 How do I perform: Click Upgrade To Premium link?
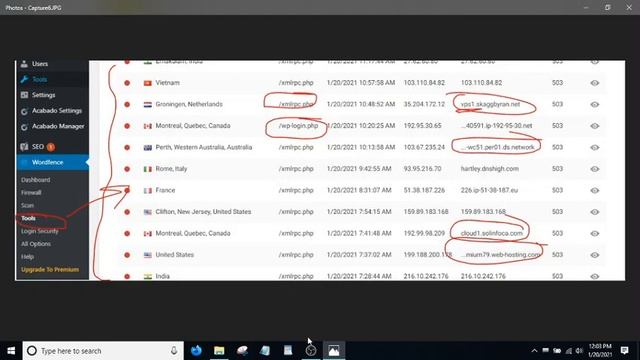coord(50,269)
